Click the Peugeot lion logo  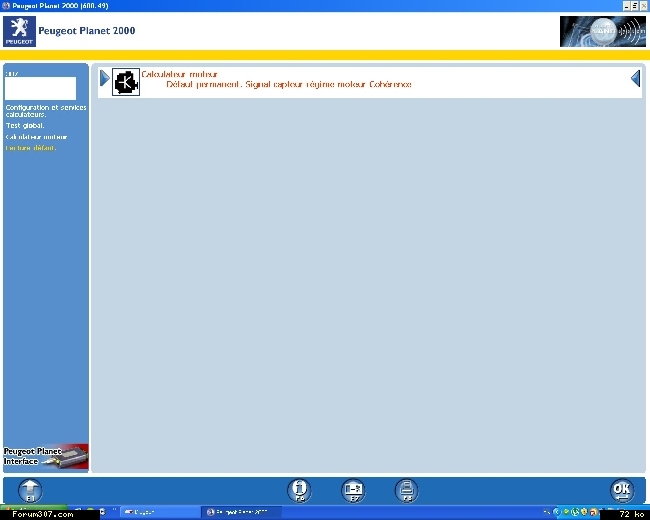click(x=19, y=32)
